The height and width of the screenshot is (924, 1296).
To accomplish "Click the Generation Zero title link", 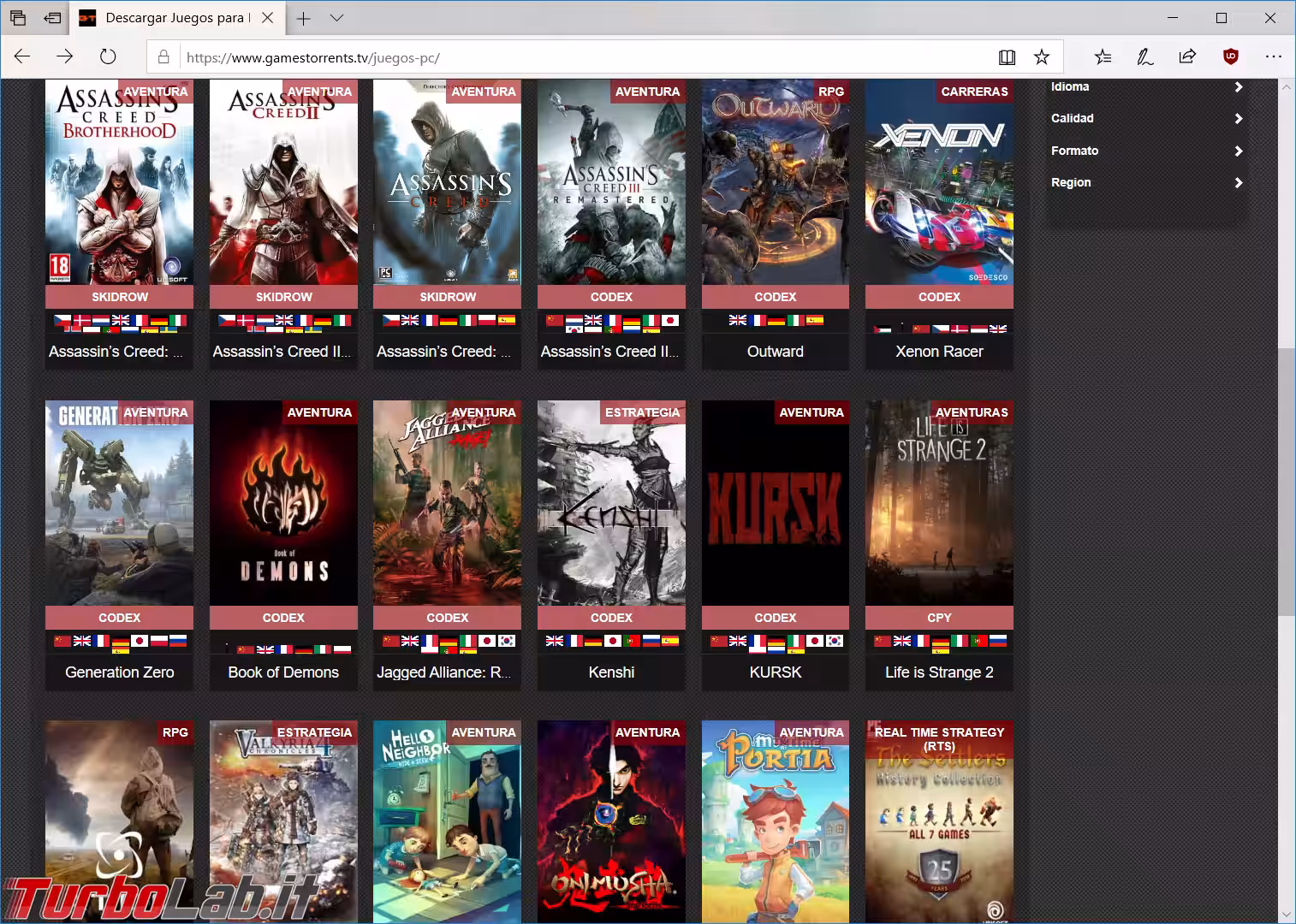I will coord(120,672).
